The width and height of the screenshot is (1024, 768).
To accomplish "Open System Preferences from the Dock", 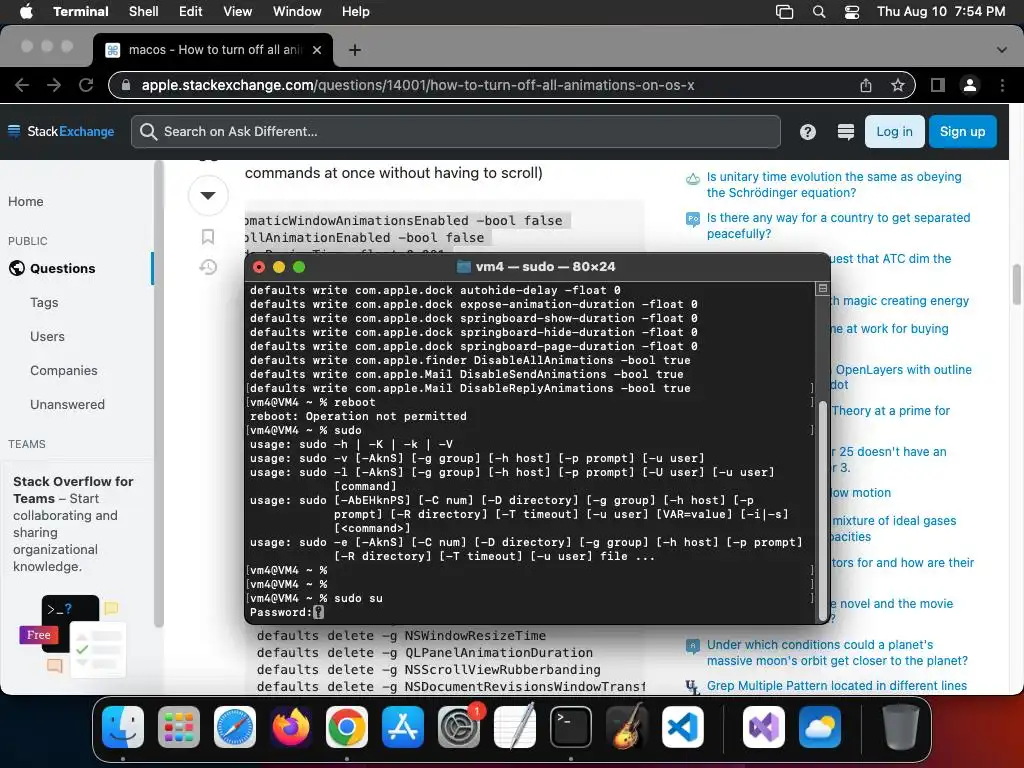I will [x=459, y=727].
